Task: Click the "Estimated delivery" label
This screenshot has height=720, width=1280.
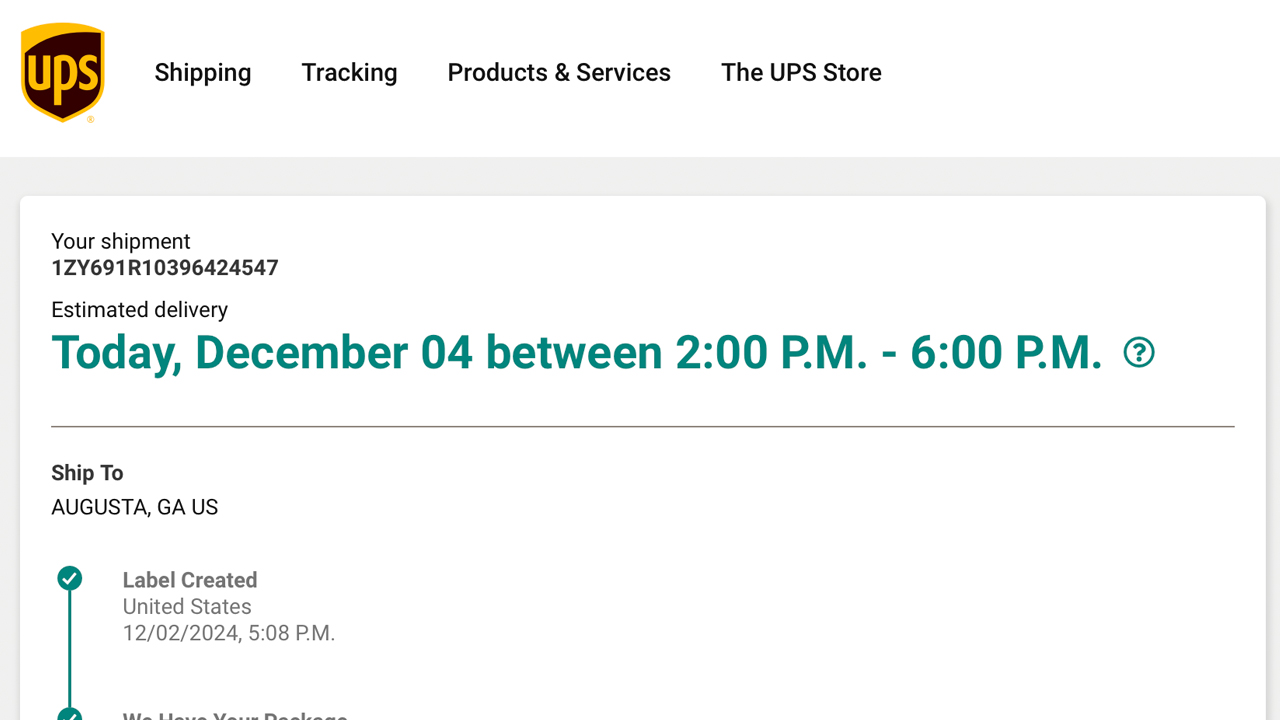Action: pos(140,310)
